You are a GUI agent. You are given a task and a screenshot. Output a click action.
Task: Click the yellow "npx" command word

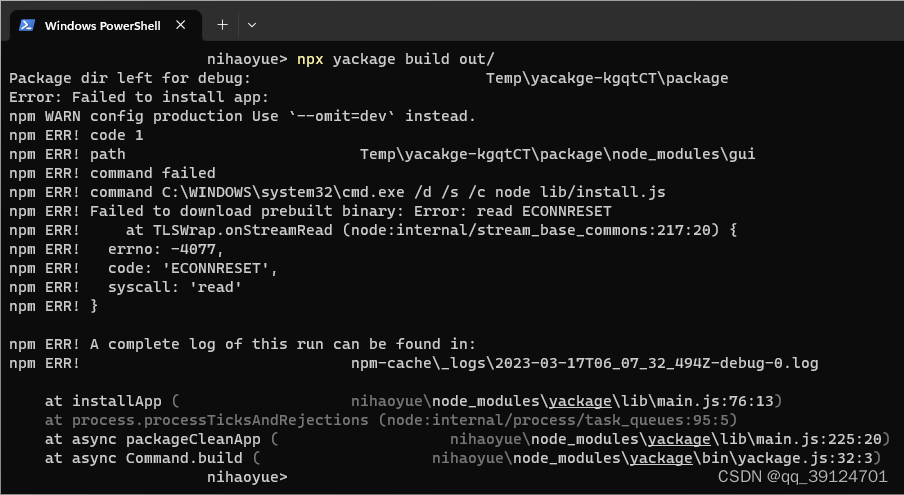pyautogui.click(x=310, y=59)
